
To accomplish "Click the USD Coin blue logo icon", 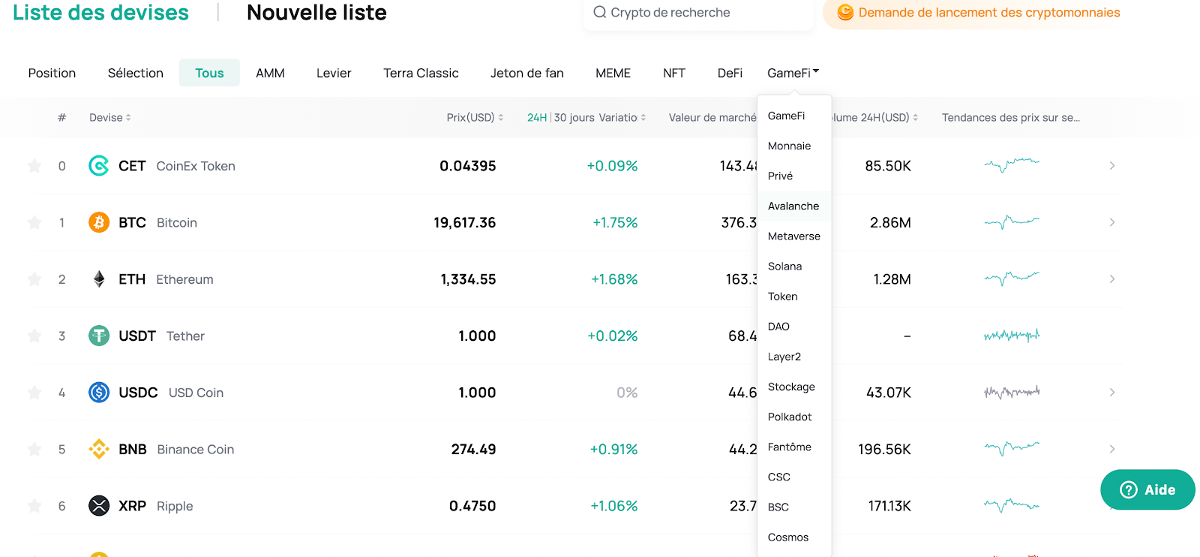I will (x=99, y=392).
